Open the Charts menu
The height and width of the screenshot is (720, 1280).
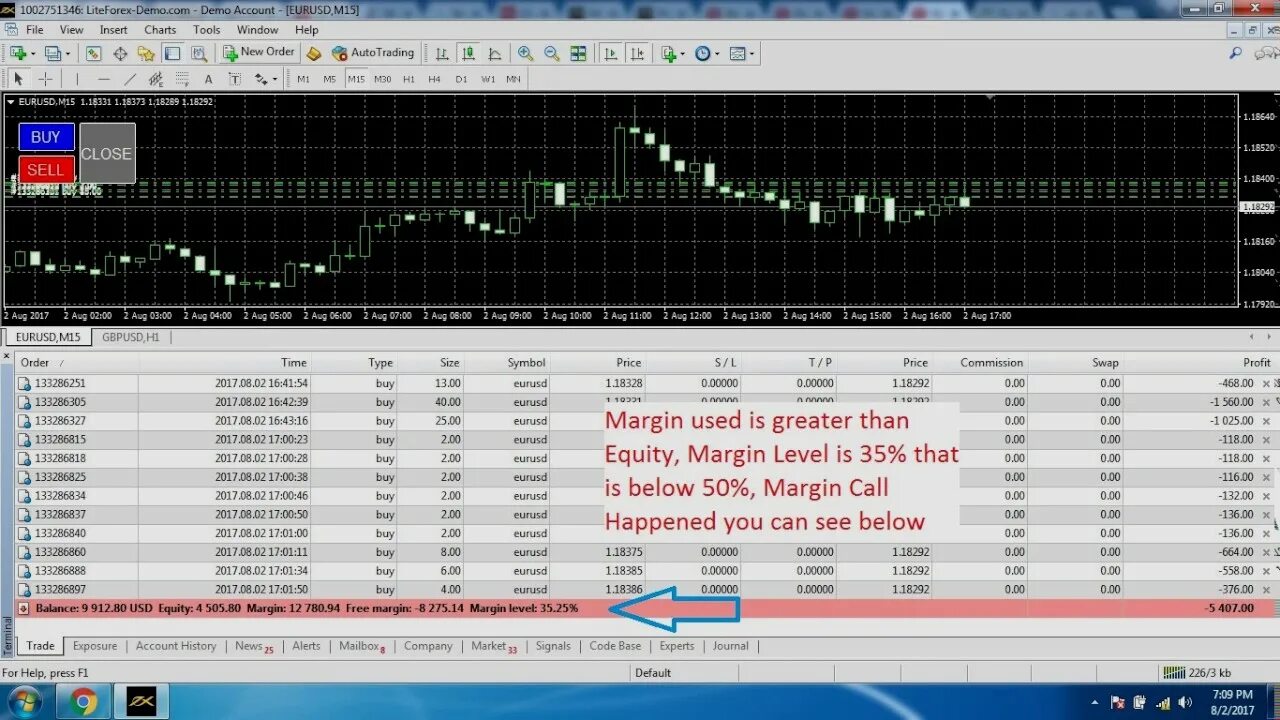point(160,29)
